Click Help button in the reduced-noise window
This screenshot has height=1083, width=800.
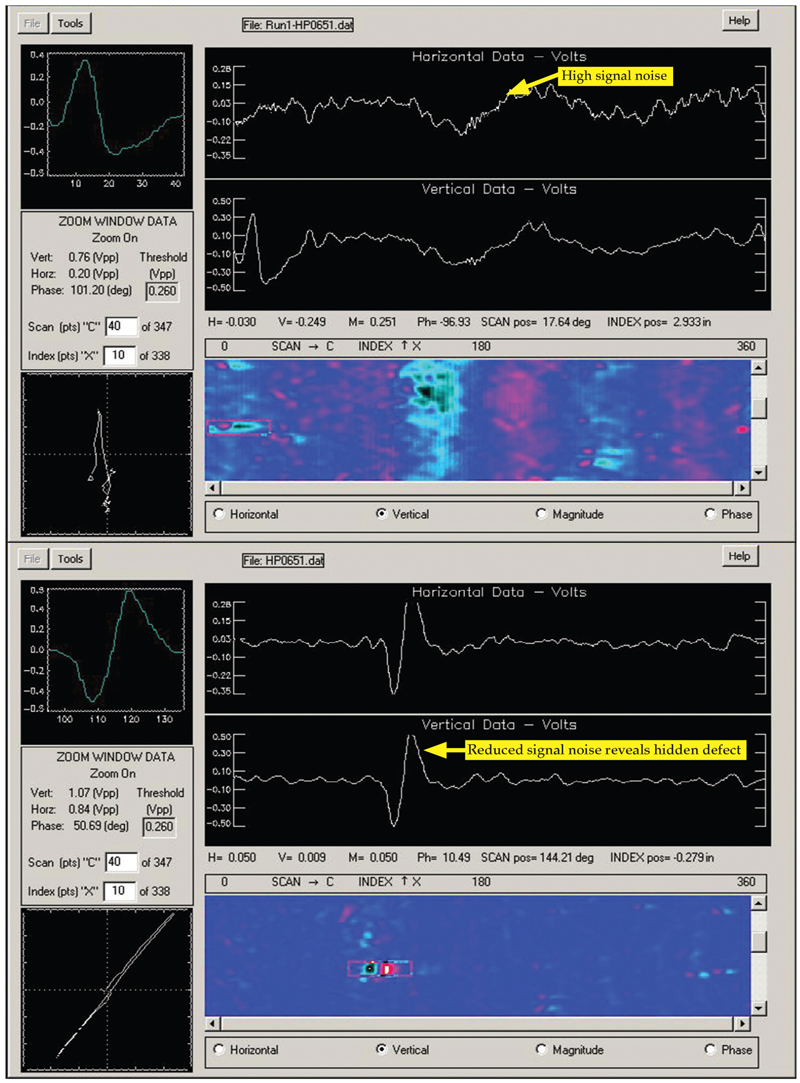point(740,556)
